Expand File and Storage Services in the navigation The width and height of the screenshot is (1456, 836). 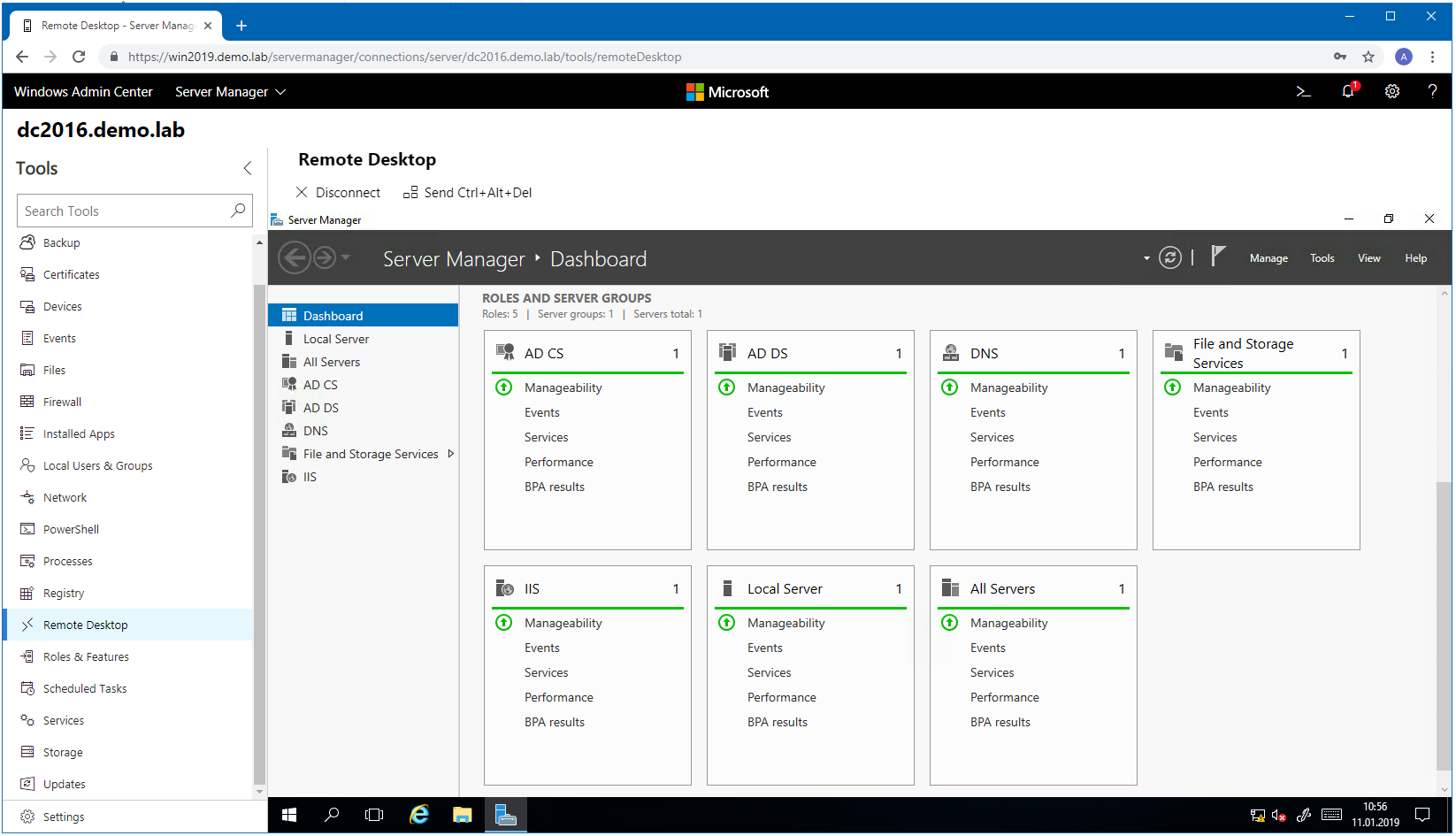pos(452,453)
